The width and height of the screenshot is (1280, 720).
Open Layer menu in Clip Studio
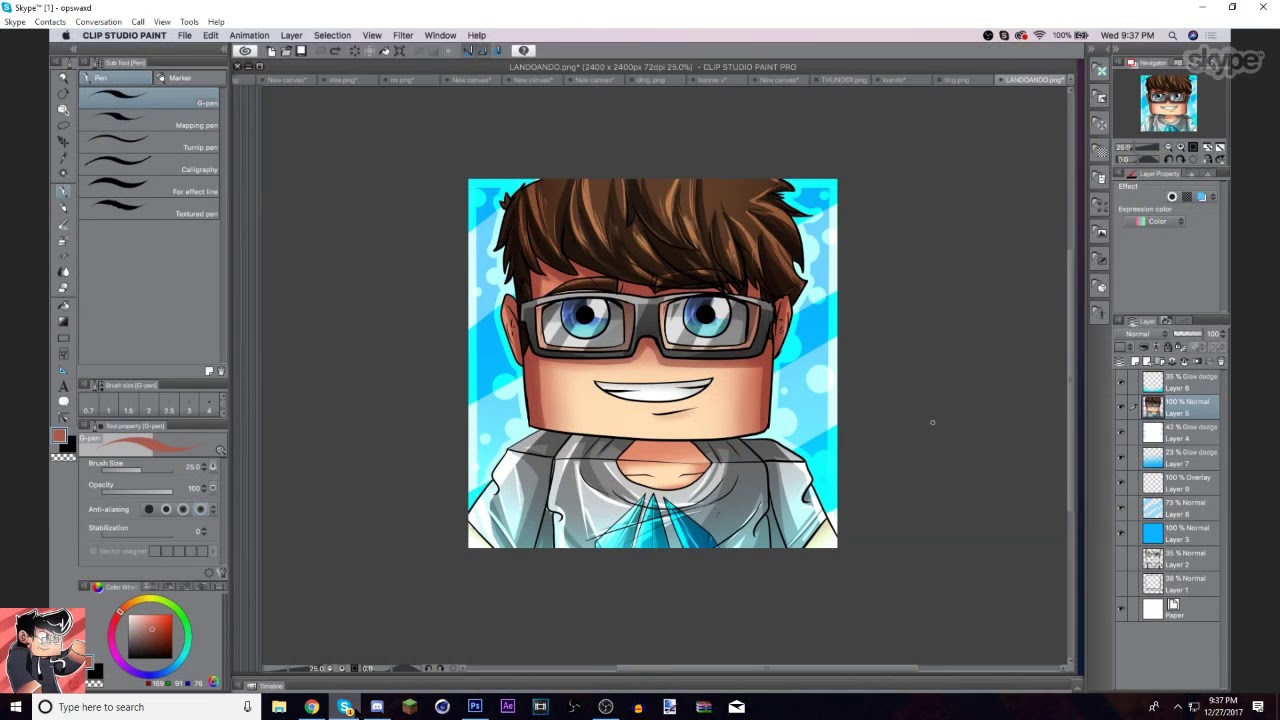pos(291,35)
